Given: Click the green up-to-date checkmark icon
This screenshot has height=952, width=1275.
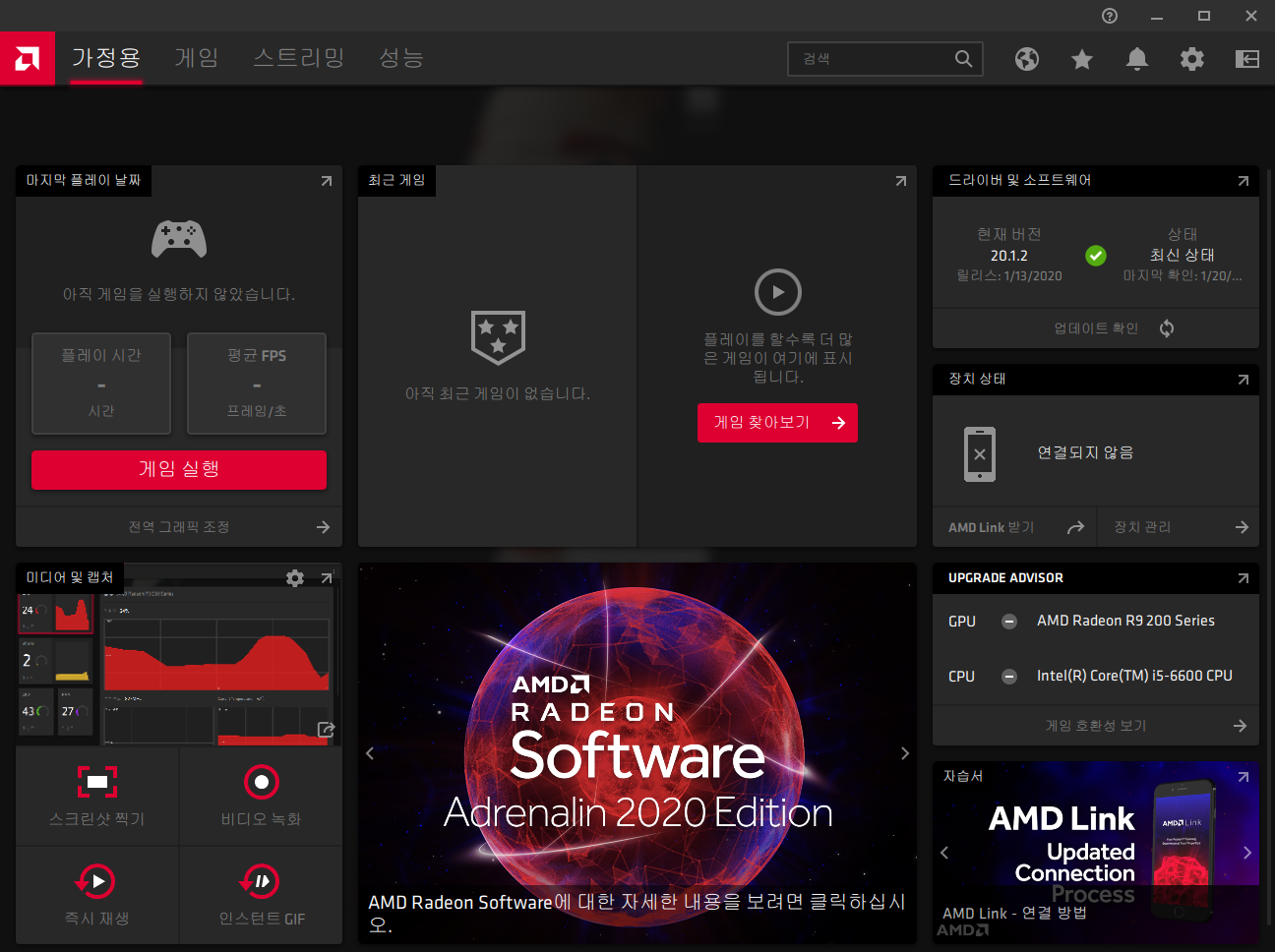Looking at the screenshot, I should coord(1096,256).
